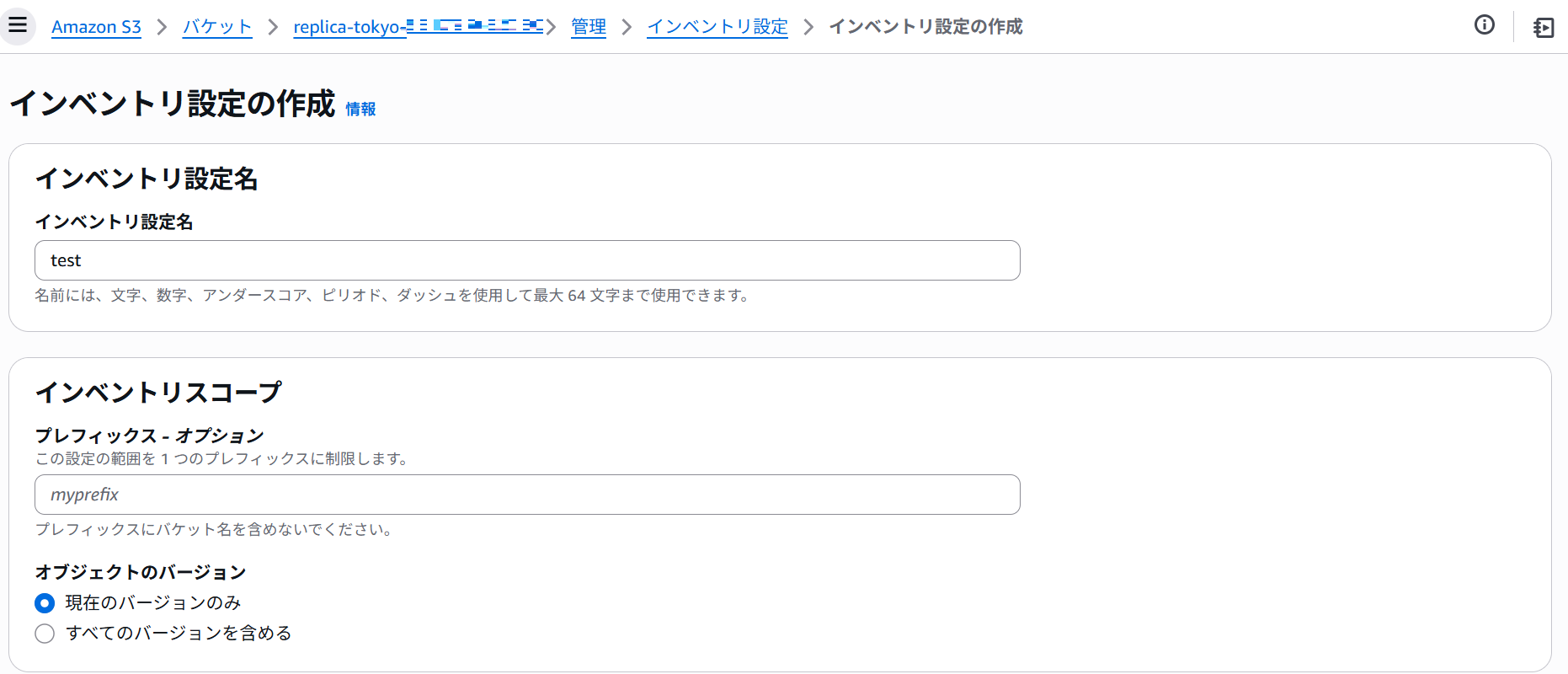Click the chevron after バケット breadcrumb
Viewport: 1568px width, 674px height.
(x=273, y=27)
